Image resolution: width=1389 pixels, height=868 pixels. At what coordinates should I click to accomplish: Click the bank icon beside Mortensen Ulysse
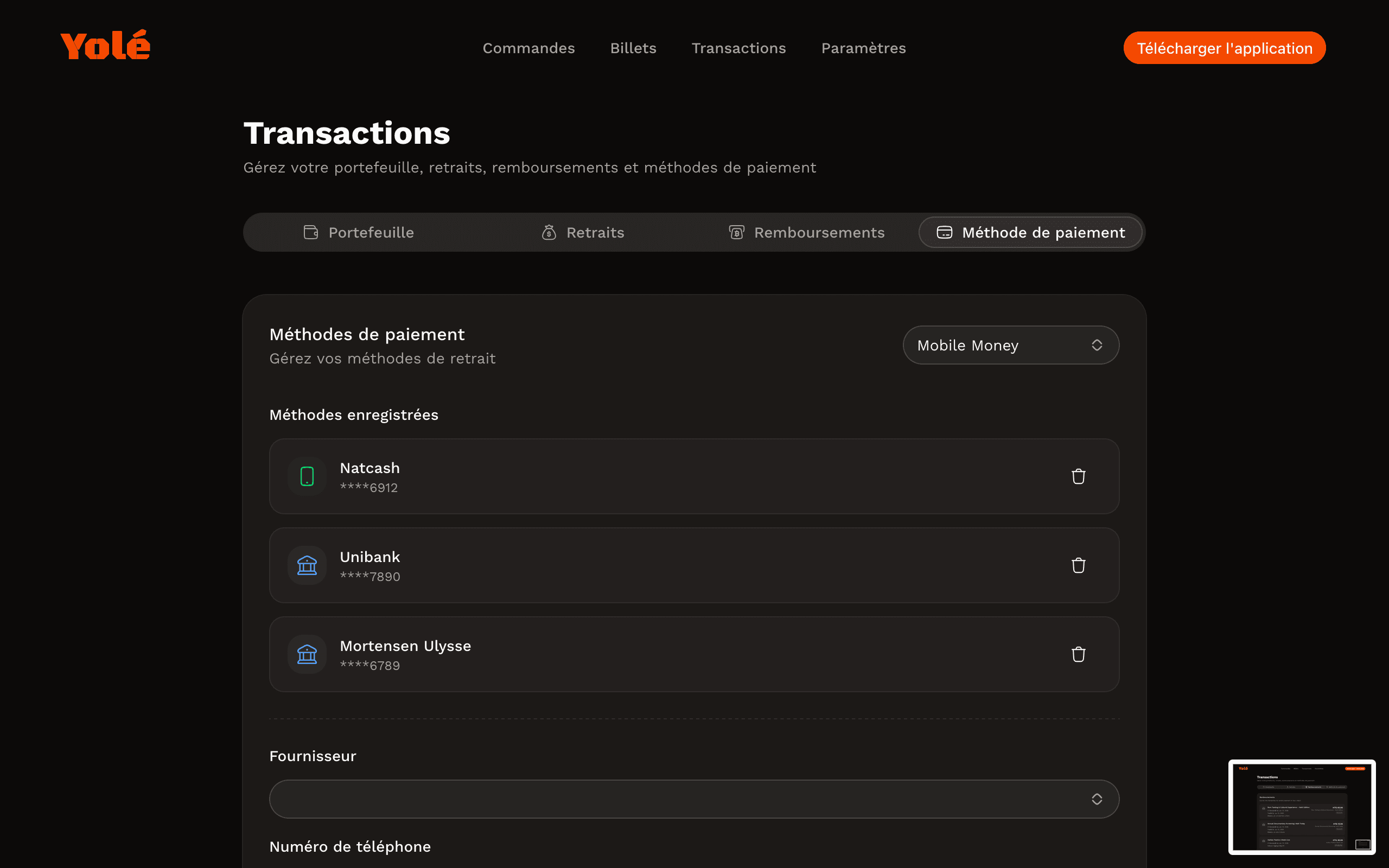307,654
